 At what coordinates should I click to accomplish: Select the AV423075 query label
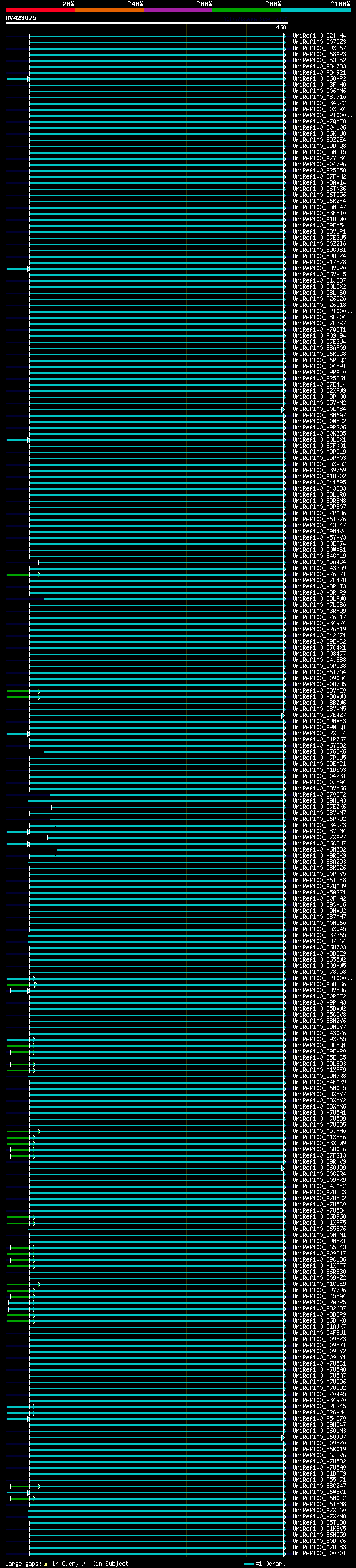[x=21, y=18]
